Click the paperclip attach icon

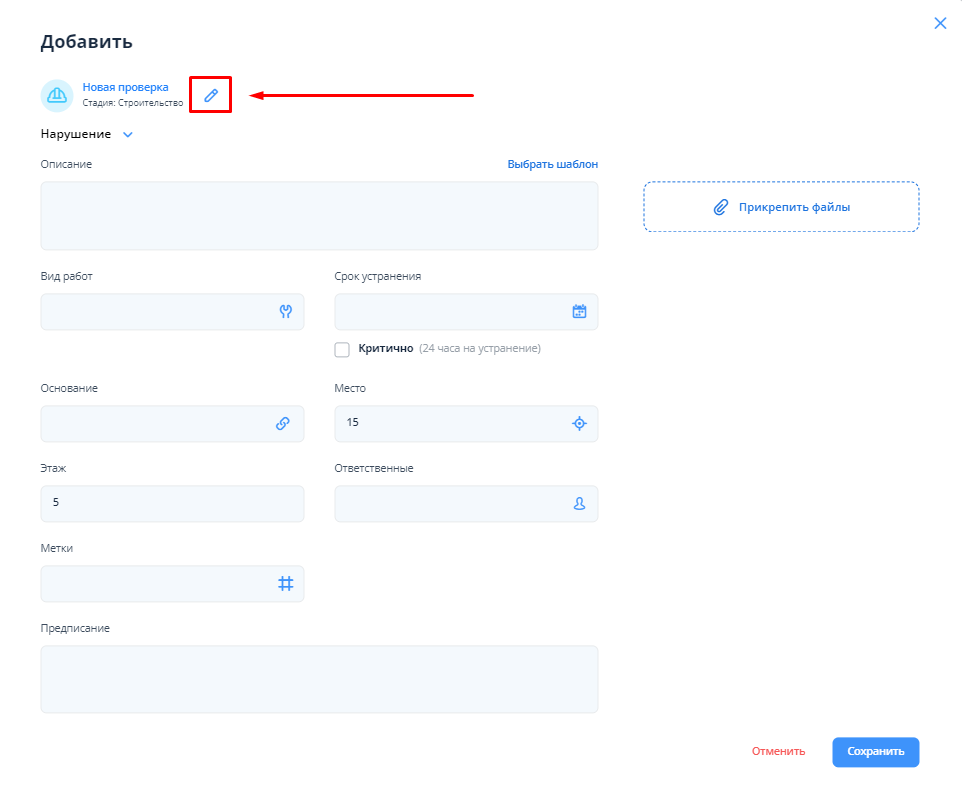tap(720, 207)
